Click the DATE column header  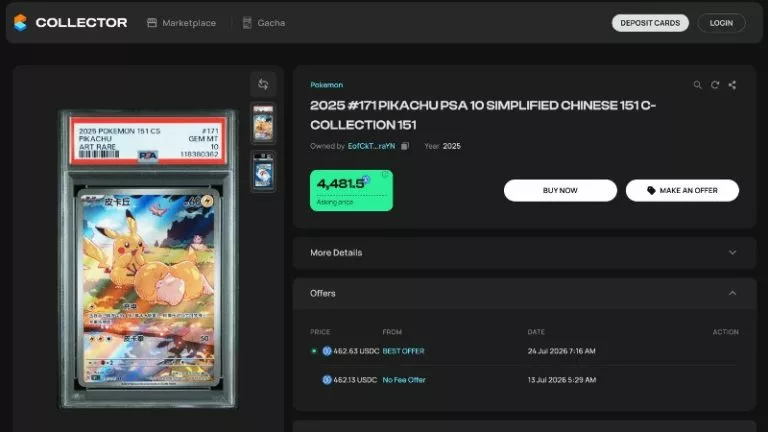point(536,332)
